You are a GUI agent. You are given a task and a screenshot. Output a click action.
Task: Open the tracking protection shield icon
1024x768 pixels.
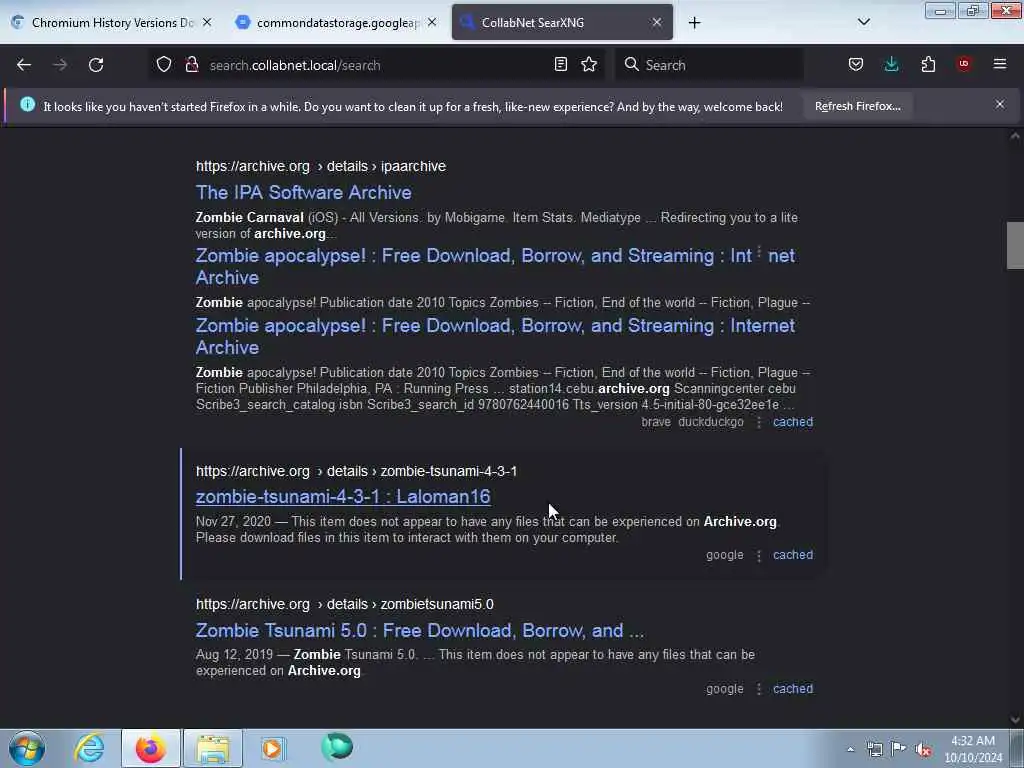pyautogui.click(x=164, y=64)
